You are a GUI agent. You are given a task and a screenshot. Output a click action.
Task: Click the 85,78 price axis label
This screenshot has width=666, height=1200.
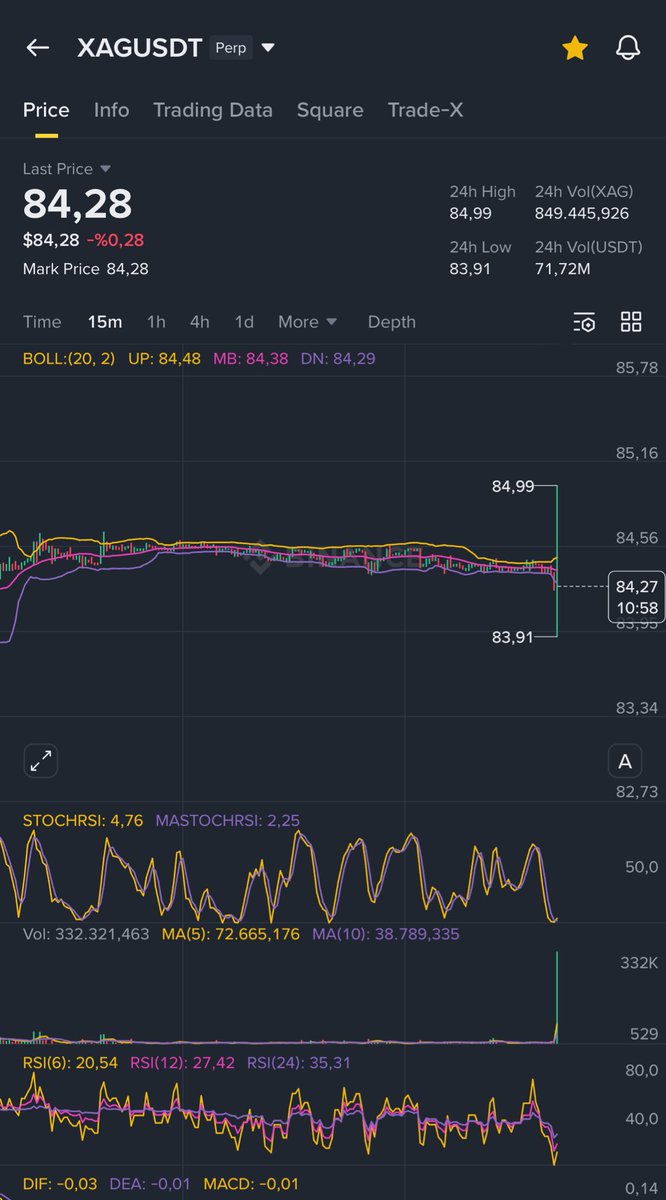pyautogui.click(x=637, y=368)
